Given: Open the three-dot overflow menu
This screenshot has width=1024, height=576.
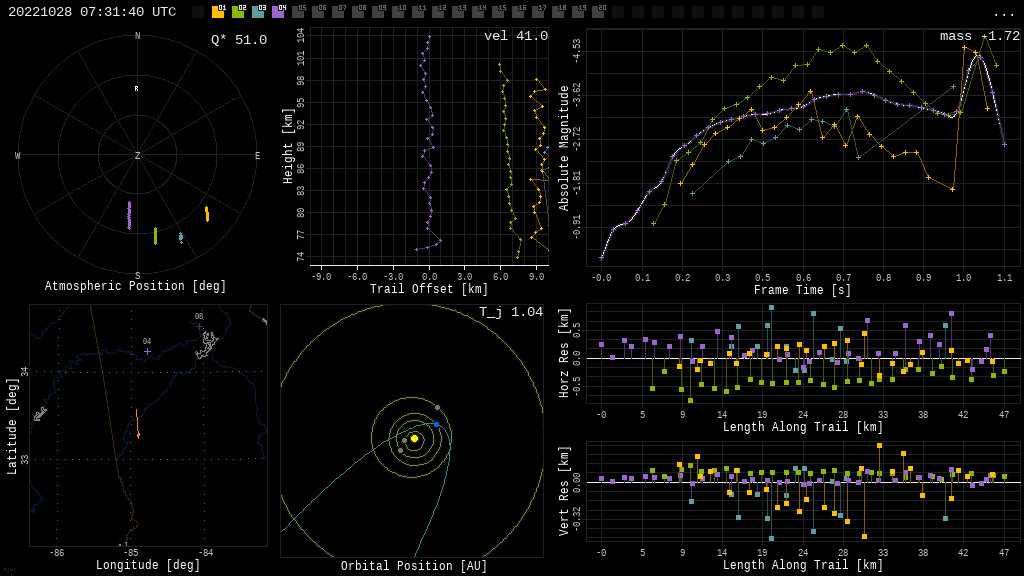Looking at the screenshot, I should coord(1003,13).
